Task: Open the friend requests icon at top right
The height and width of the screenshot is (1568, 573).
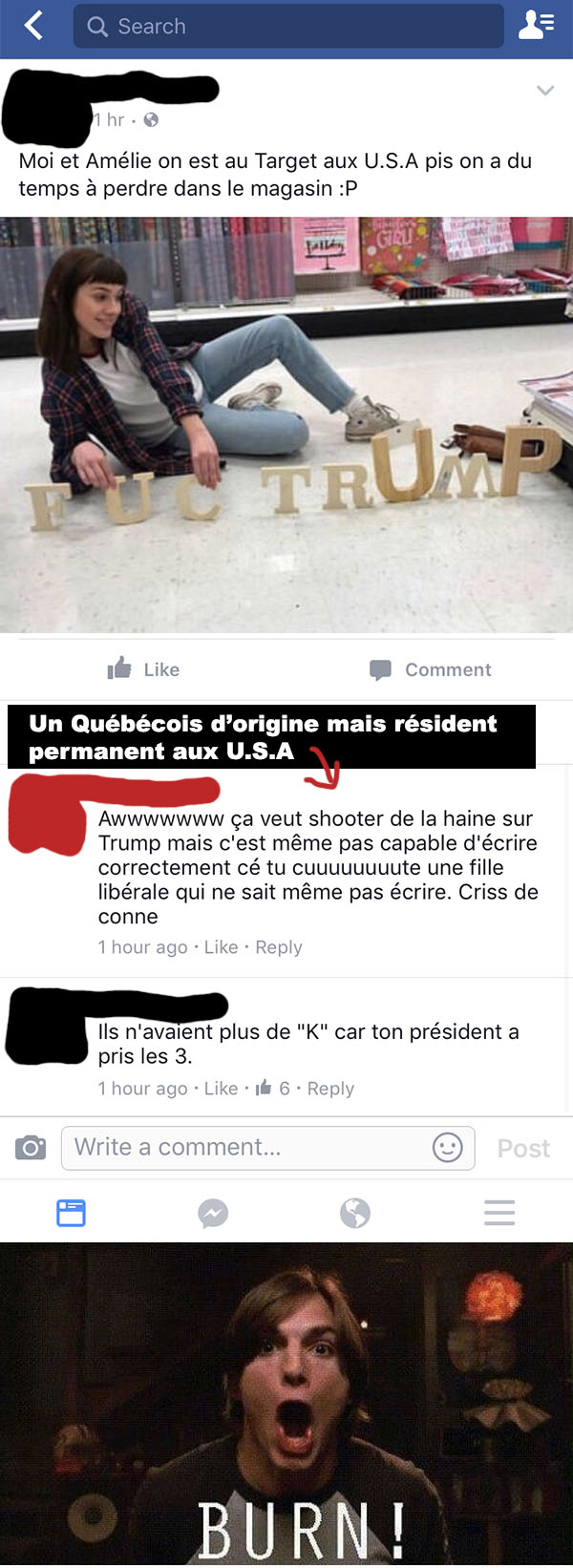Action: 536,25
